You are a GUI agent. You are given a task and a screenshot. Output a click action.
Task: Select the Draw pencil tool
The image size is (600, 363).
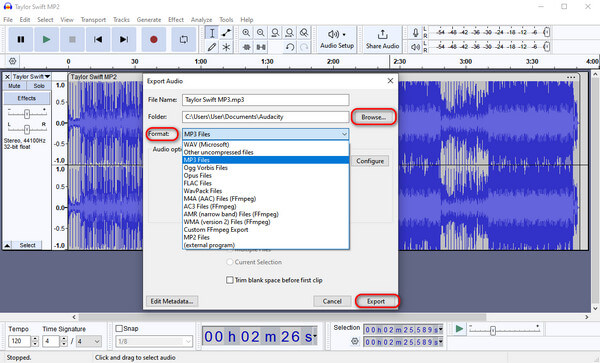212,47
